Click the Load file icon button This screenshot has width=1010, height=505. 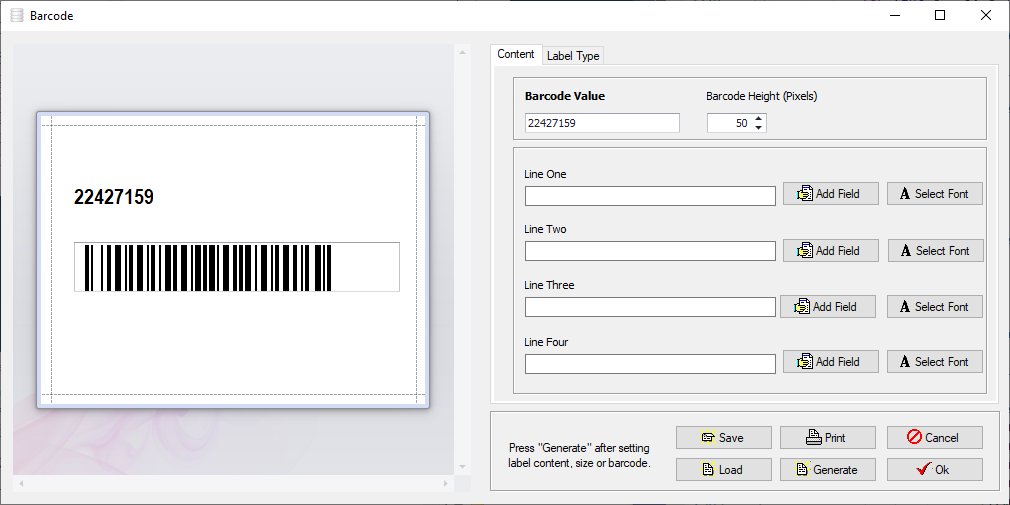pos(723,470)
